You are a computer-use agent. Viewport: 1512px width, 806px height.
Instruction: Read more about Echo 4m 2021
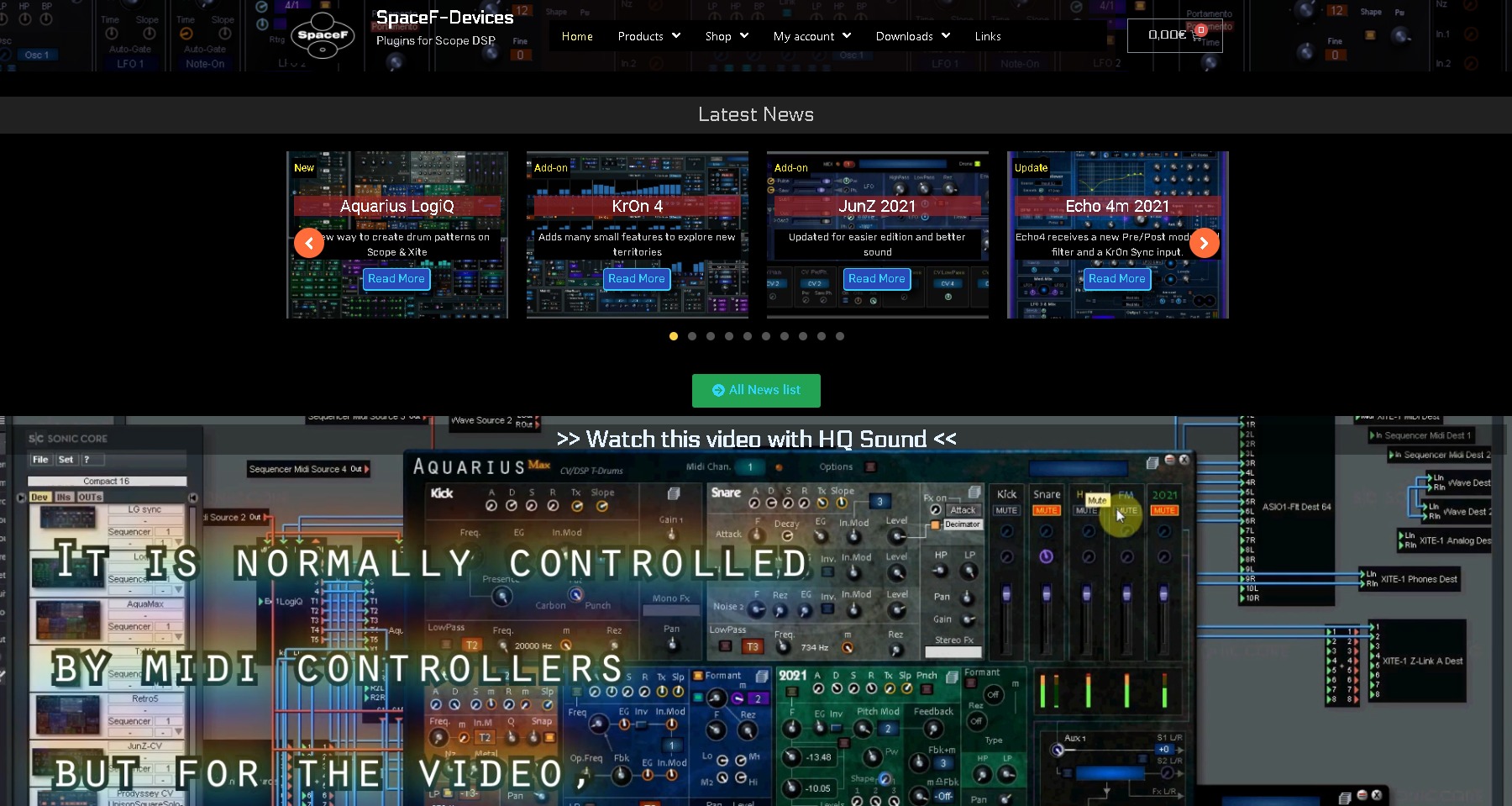tap(1117, 279)
